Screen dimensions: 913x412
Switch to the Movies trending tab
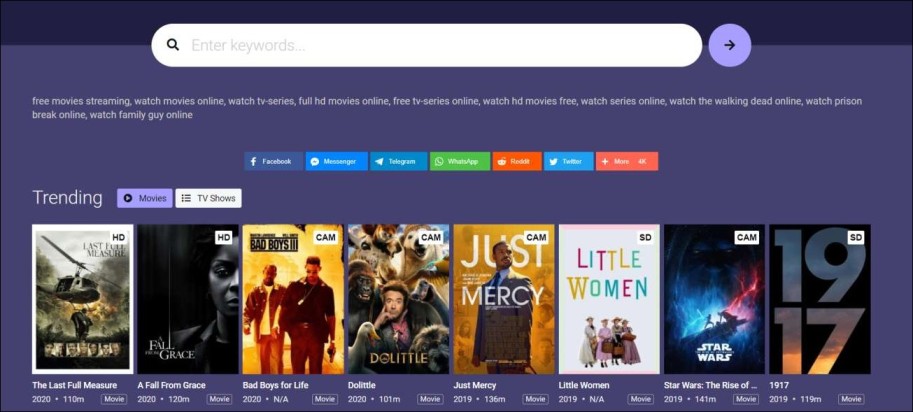point(145,198)
